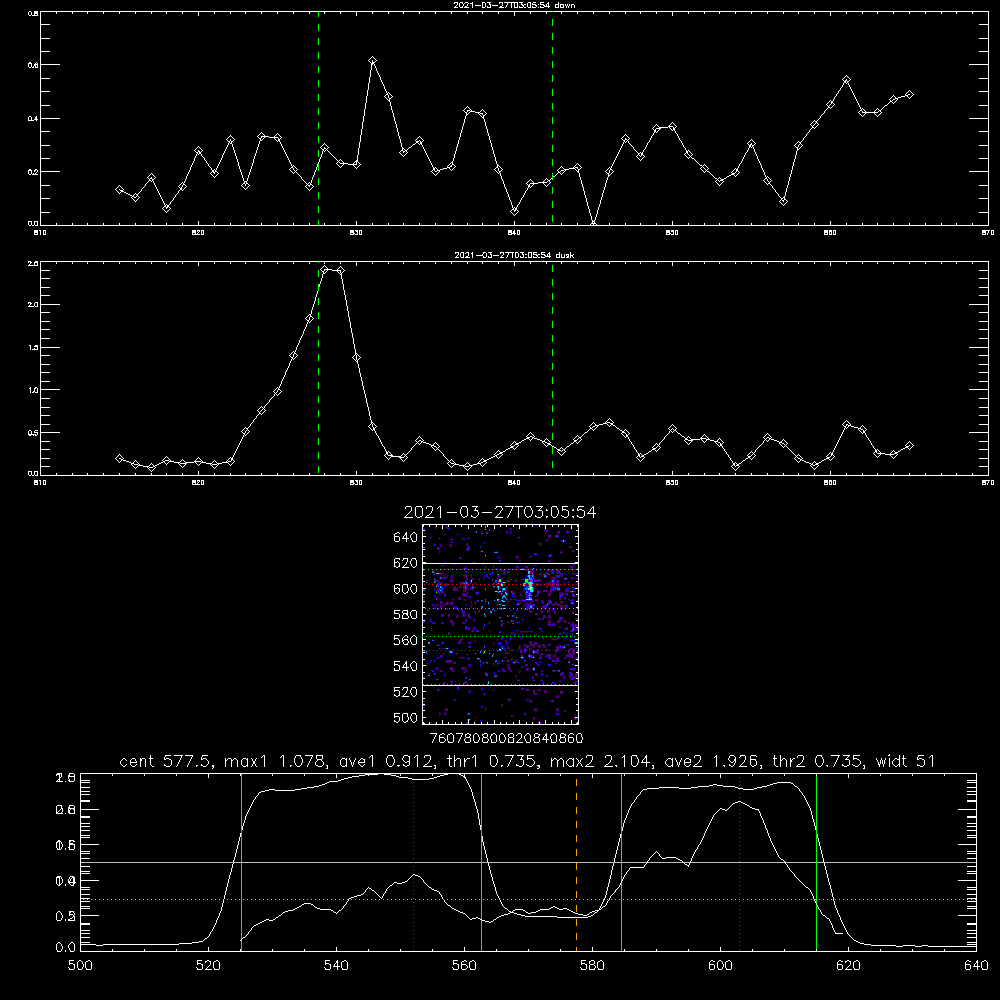Click the dusk plot title text
The image size is (1000, 1000).
tap(514, 255)
